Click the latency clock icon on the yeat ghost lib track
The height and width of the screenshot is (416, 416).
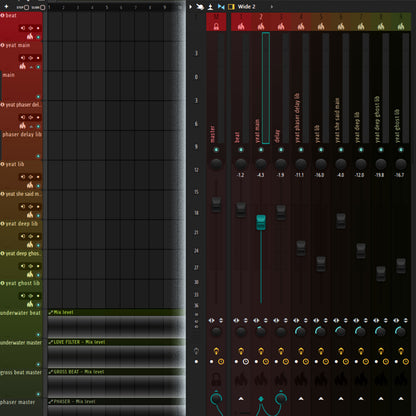(406, 362)
